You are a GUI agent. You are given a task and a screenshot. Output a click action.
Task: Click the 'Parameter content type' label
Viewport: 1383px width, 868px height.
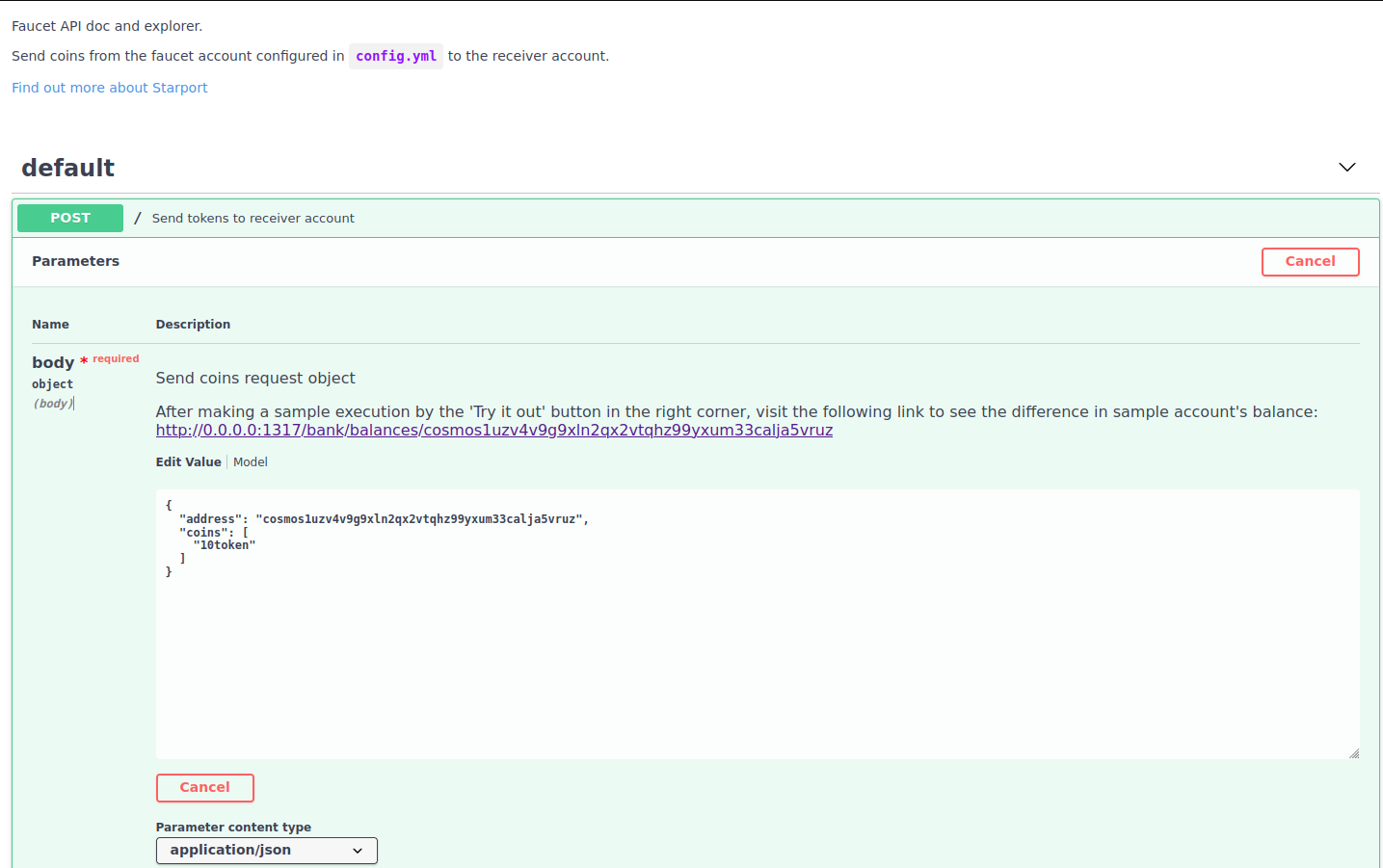pos(233,828)
